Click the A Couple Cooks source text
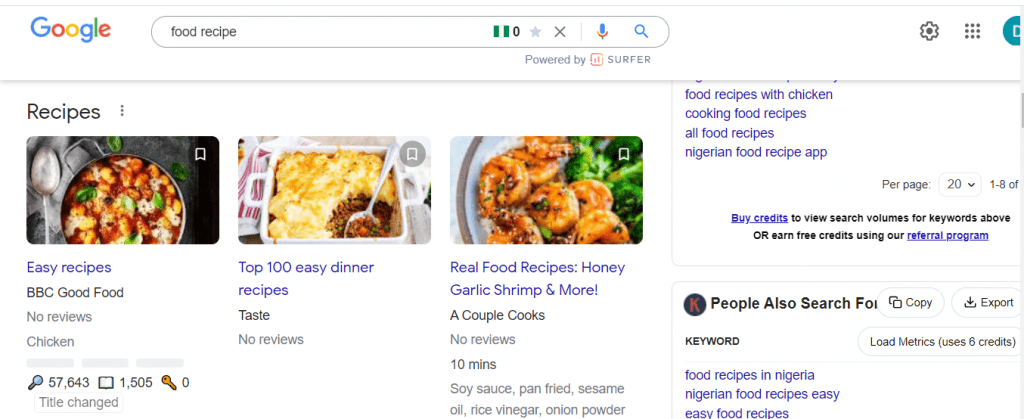This screenshot has height=419, width=1024. 498,315
